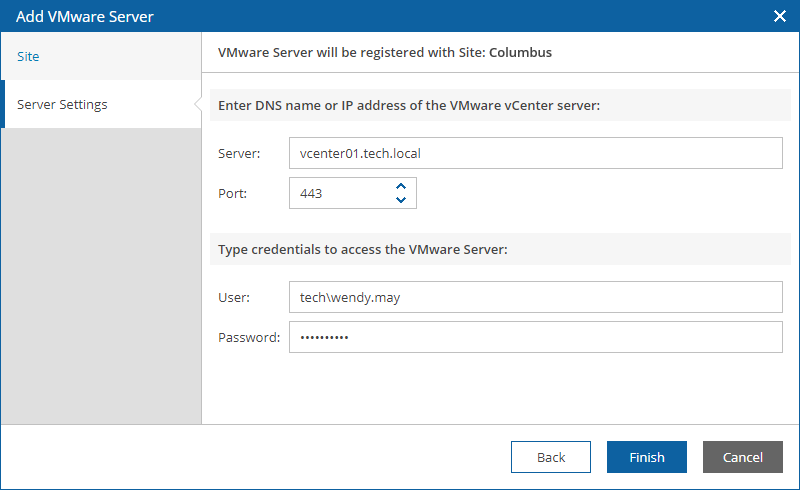Go to the Site step
This screenshot has width=800, height=490.
click(x=101, y=56)
